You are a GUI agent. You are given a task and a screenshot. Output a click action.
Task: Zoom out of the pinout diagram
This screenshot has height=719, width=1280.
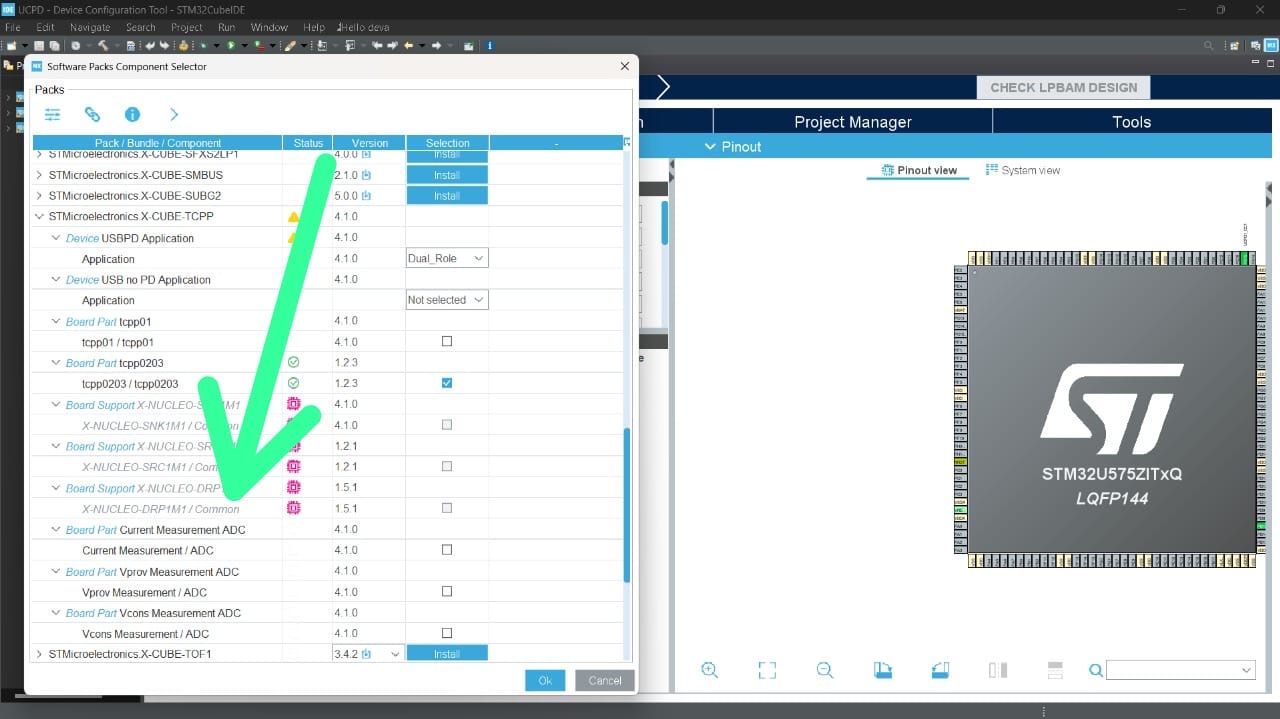825,670
